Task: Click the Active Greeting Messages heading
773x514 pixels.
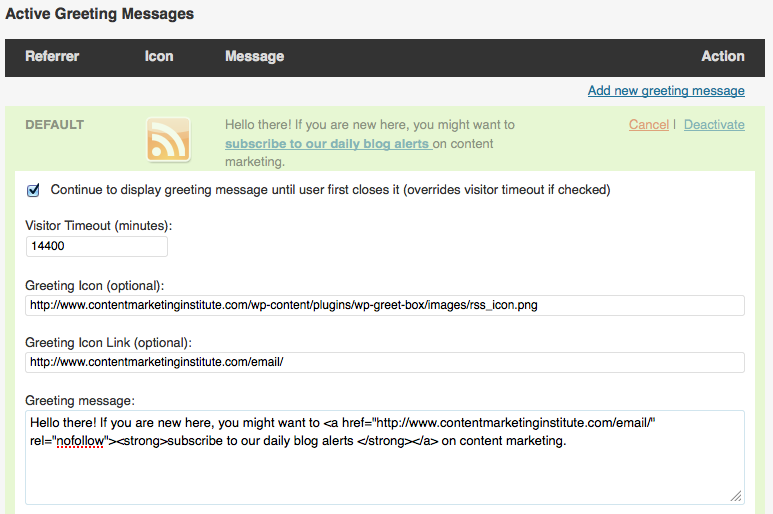Action: click(100, 14)
